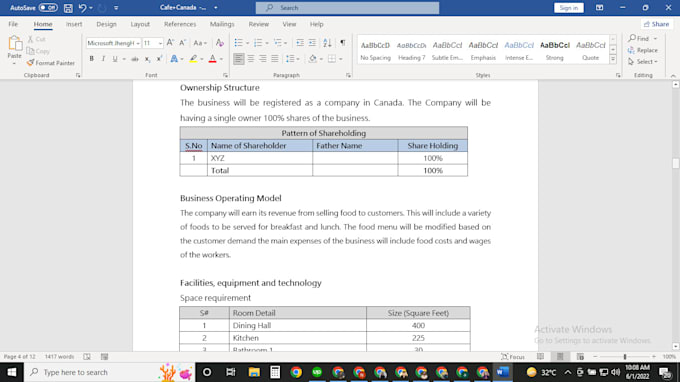The image size is (680, 382).
Task: Decrease font size with the shrink icon
Action: coord(183,42)
